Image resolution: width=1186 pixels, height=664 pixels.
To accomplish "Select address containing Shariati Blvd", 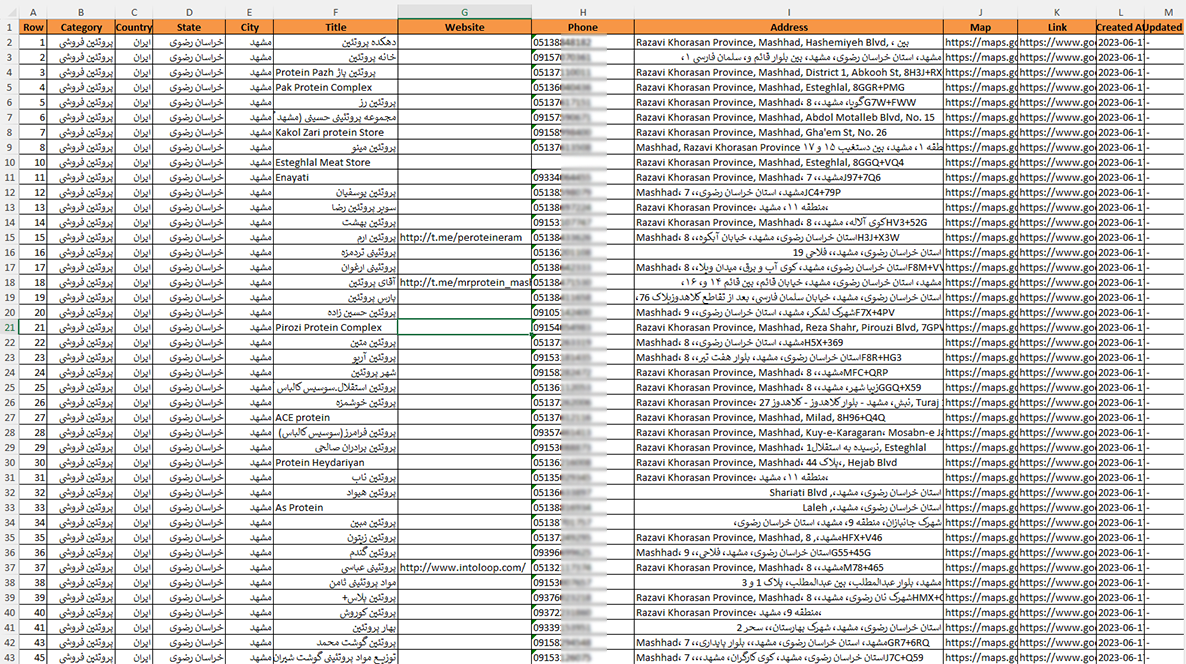I will (x=789, y=492).
